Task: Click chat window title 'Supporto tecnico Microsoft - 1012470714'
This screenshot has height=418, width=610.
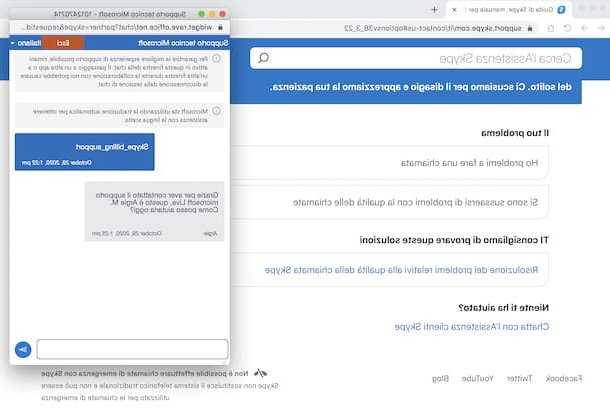Action: [120, 14]
